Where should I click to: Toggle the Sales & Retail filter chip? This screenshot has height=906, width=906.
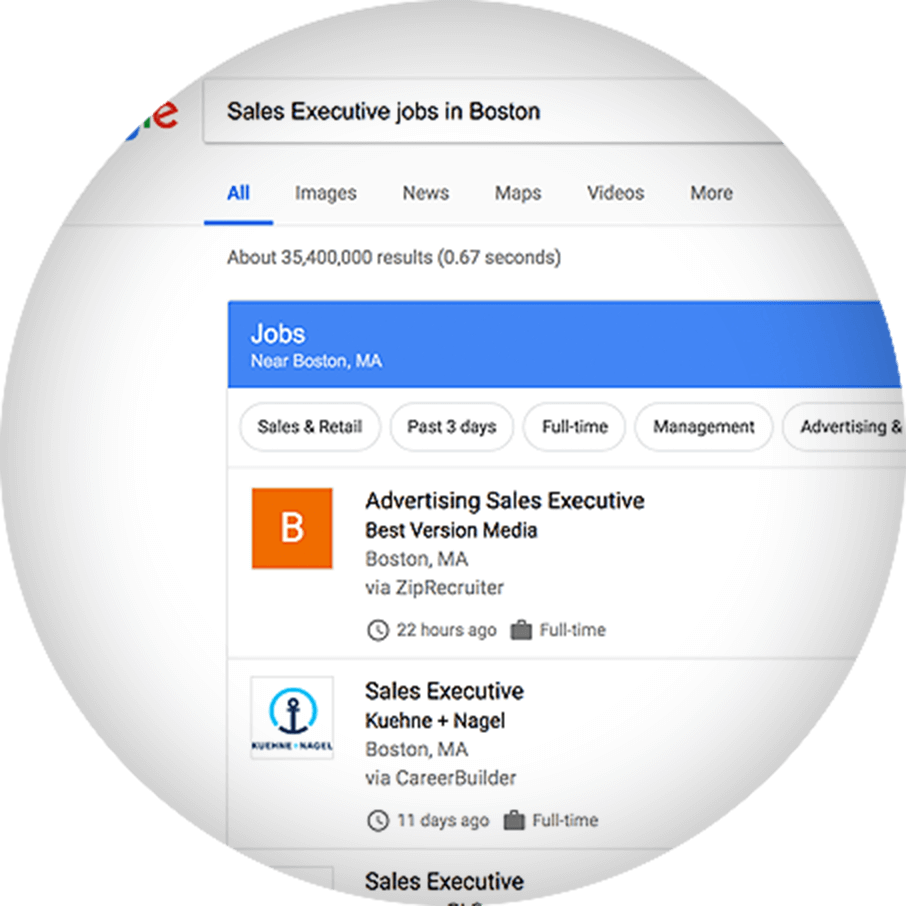coord(310,426)
